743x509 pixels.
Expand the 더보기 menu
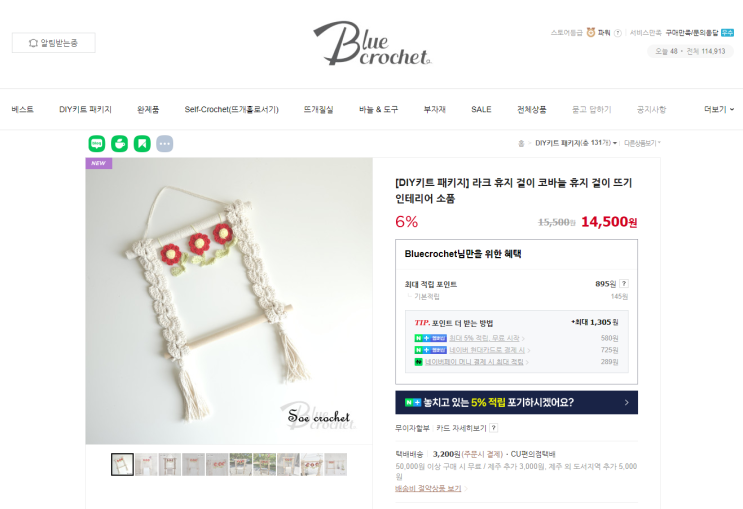pyautogui.click(x=719, y=109)
